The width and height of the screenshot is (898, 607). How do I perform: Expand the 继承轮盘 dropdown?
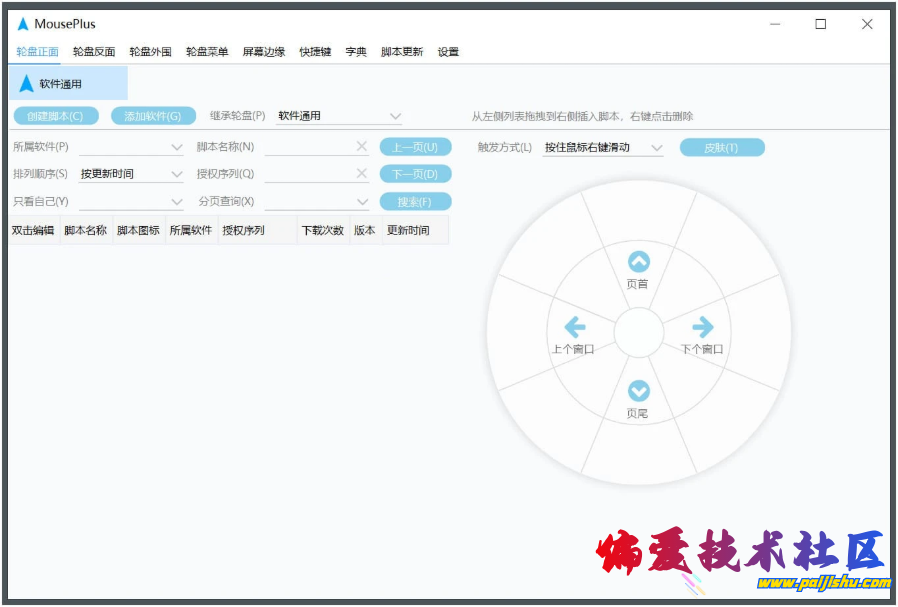(395, 116)
